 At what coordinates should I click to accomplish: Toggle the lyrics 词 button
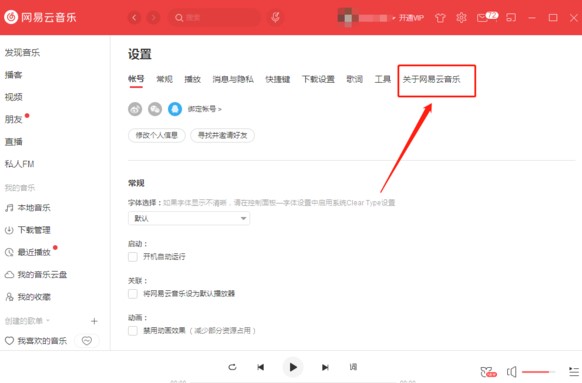coord(353,367)
